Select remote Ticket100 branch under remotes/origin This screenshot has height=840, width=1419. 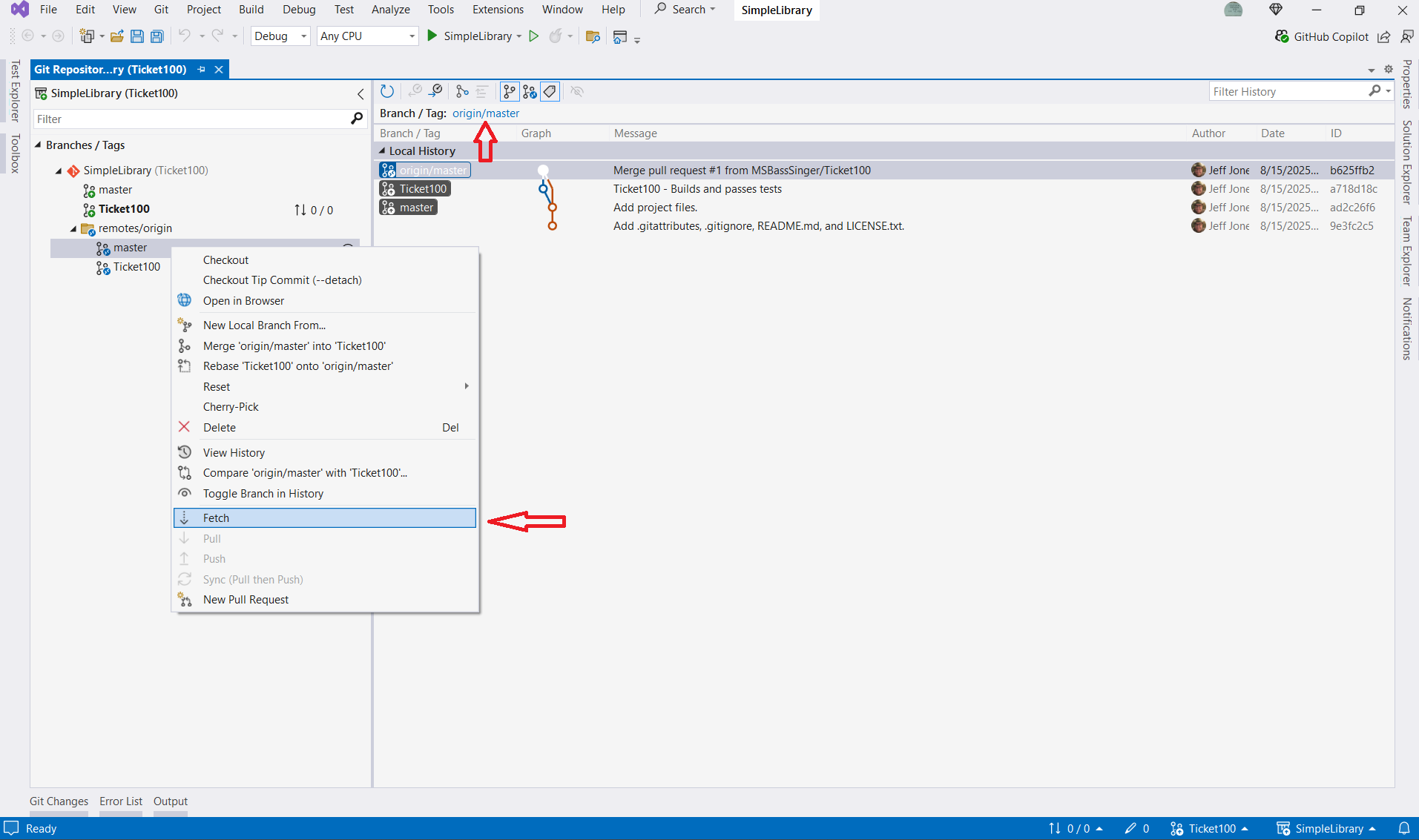136,267
